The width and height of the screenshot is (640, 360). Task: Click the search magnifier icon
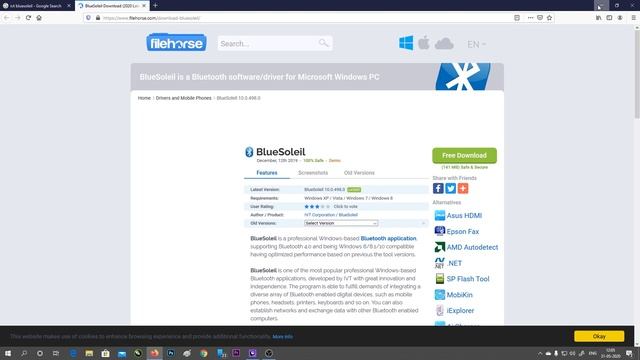click(323, 43)
